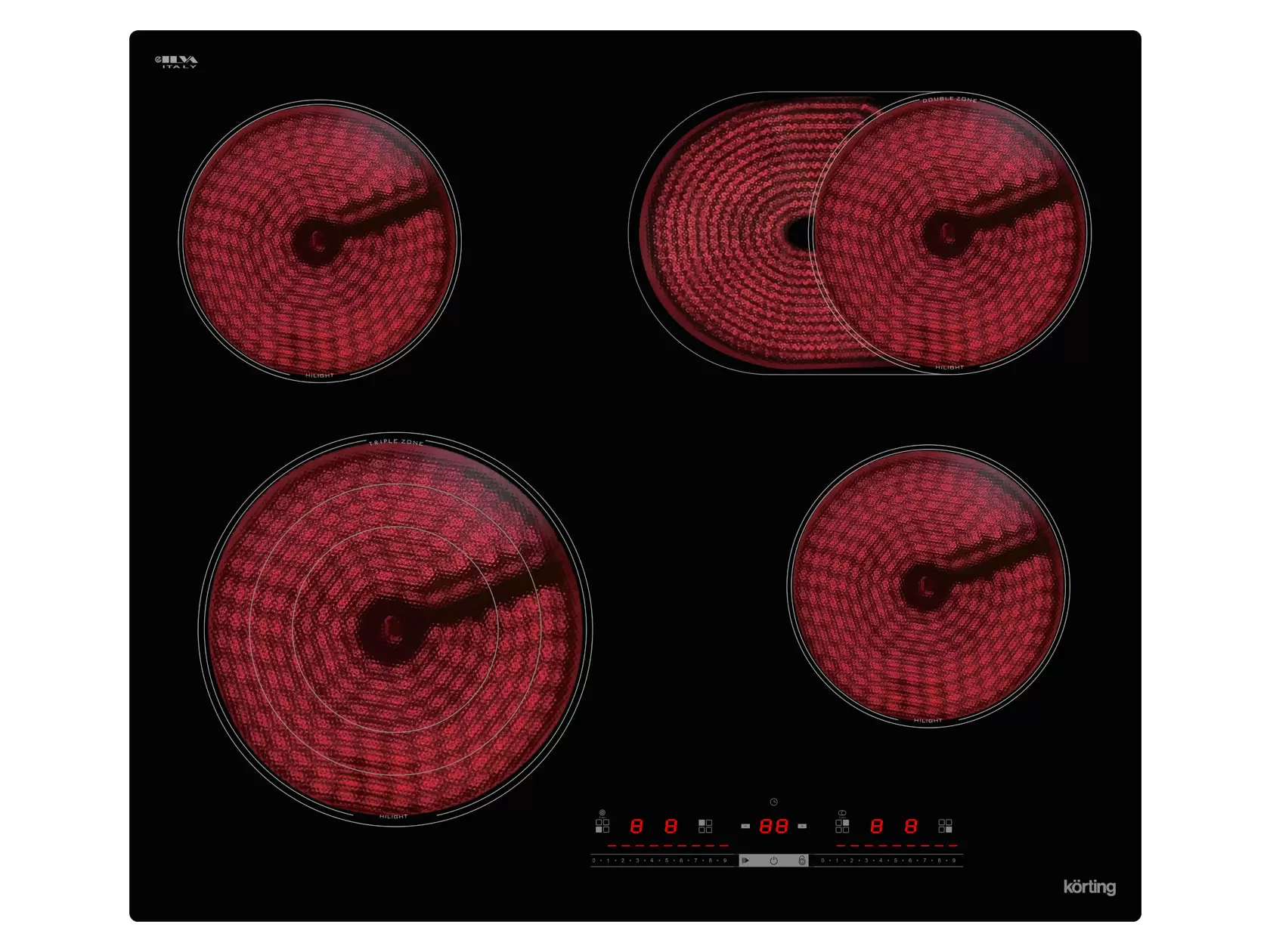Screen dimensions: 1270x952
Task: Tap the triple-ring zone extension icon
Action: (602, 813)
